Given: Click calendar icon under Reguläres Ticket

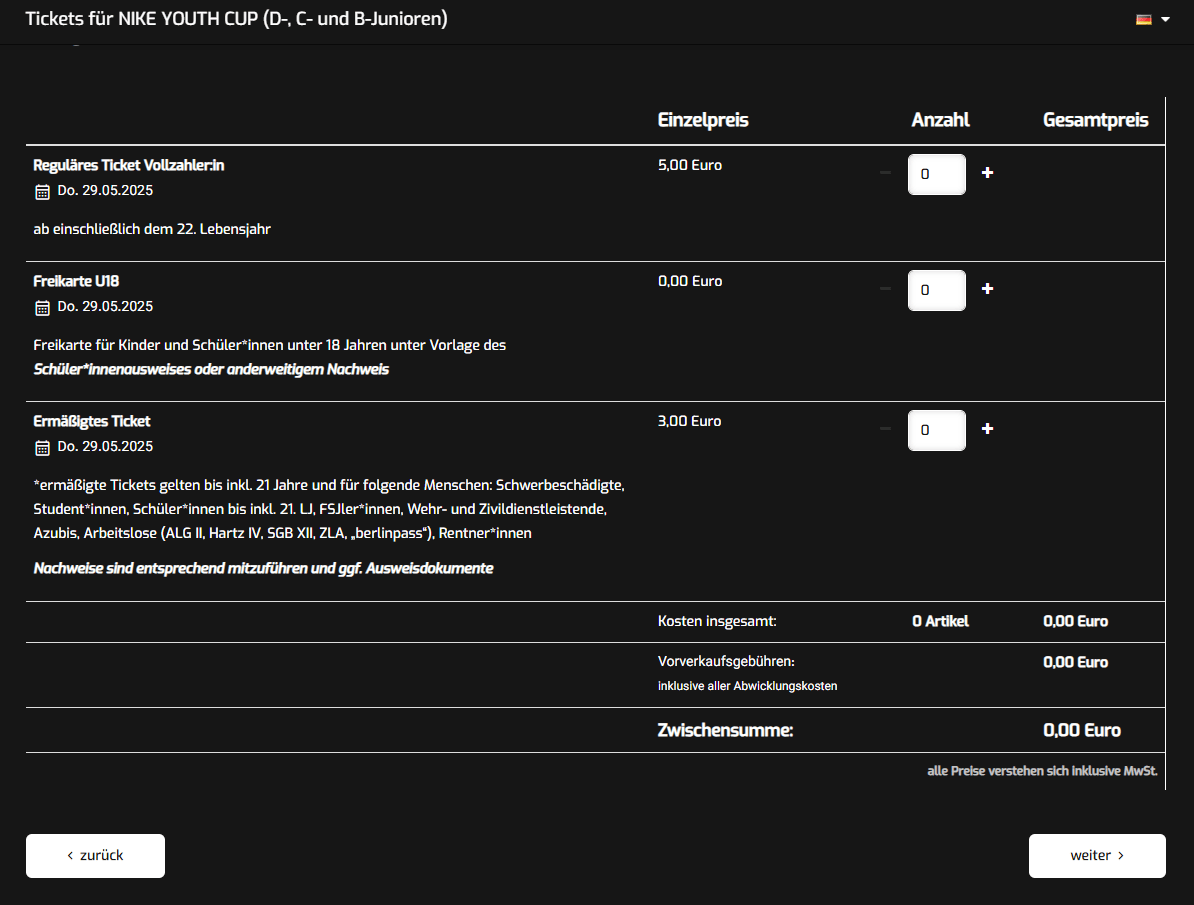Looking at the screenshot, I should (x=43, y=192).
